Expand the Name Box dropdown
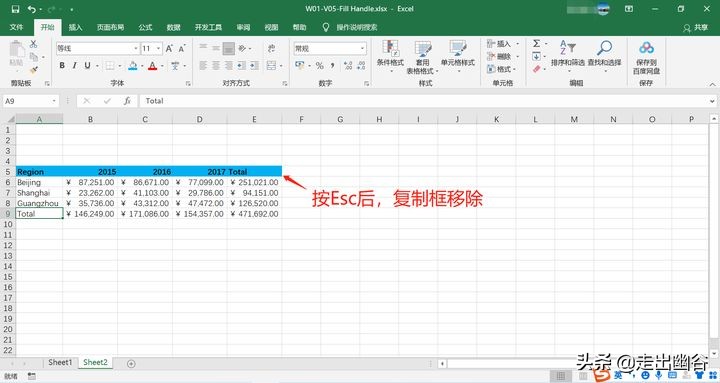The height and width of the screenshot is (383, 720). pyautogui.click(x=54, y=101)
